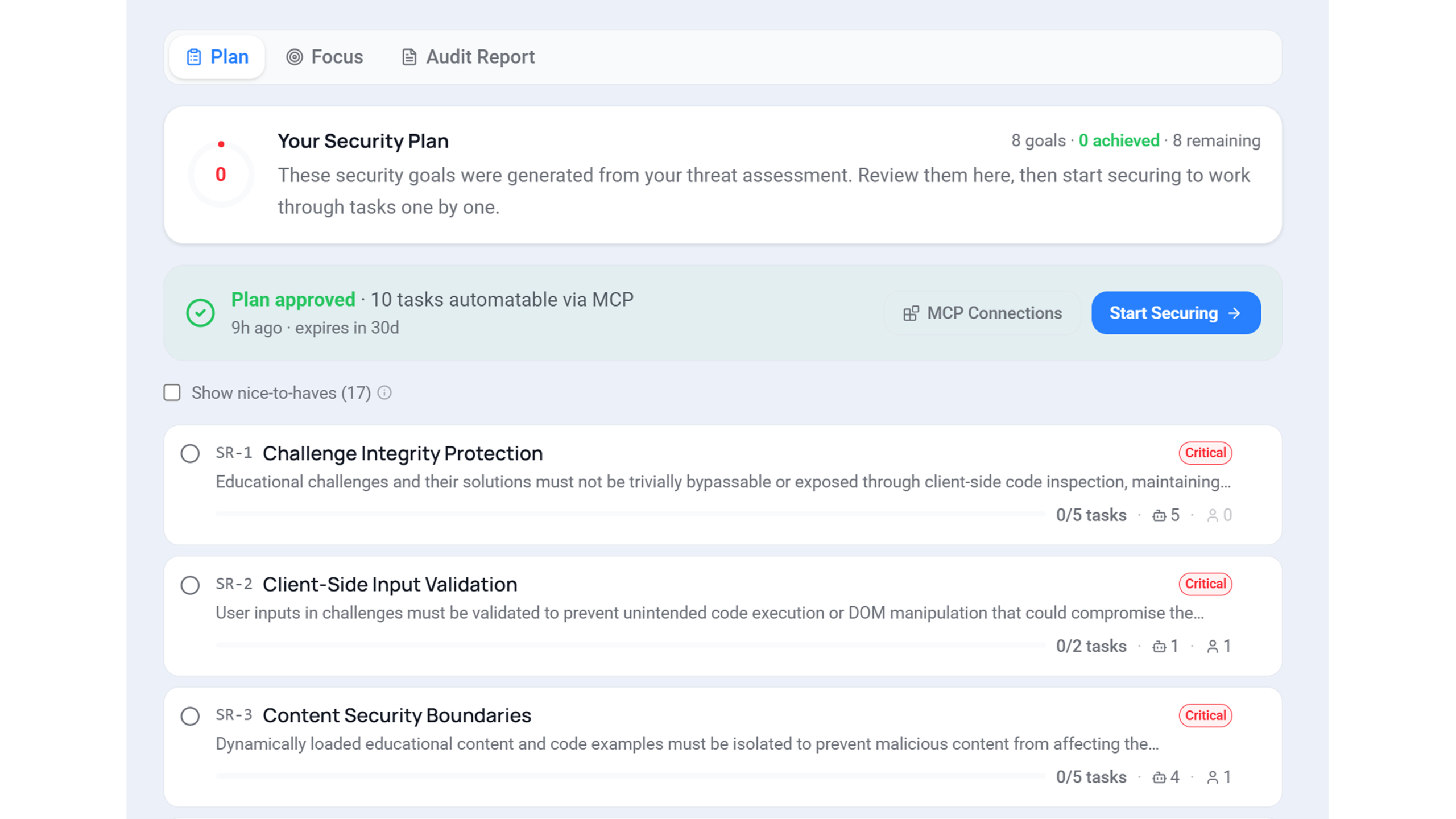Switch to the Plan tab

coord(217,57)
